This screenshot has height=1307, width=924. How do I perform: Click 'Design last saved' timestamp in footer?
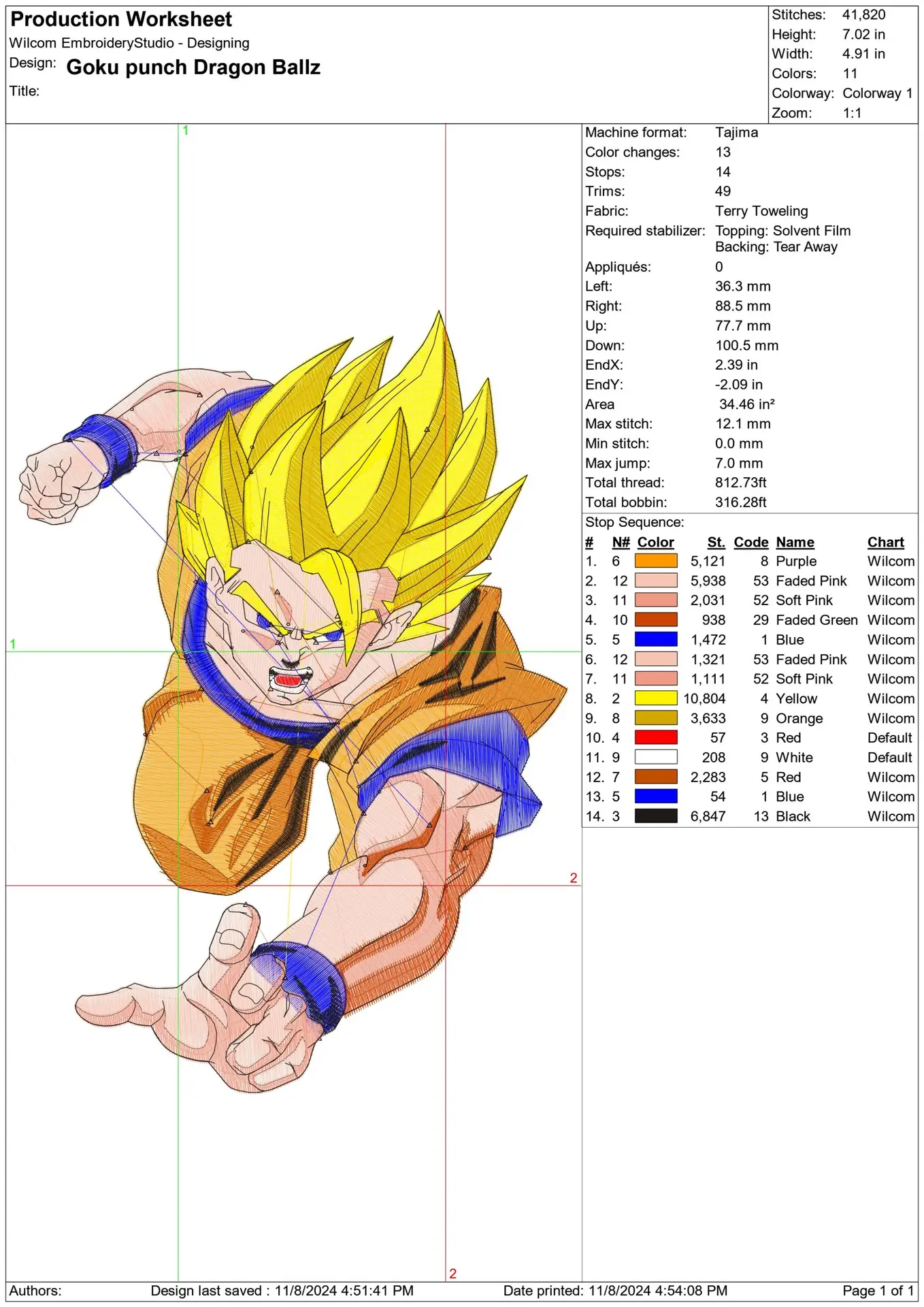point(282,1291)
